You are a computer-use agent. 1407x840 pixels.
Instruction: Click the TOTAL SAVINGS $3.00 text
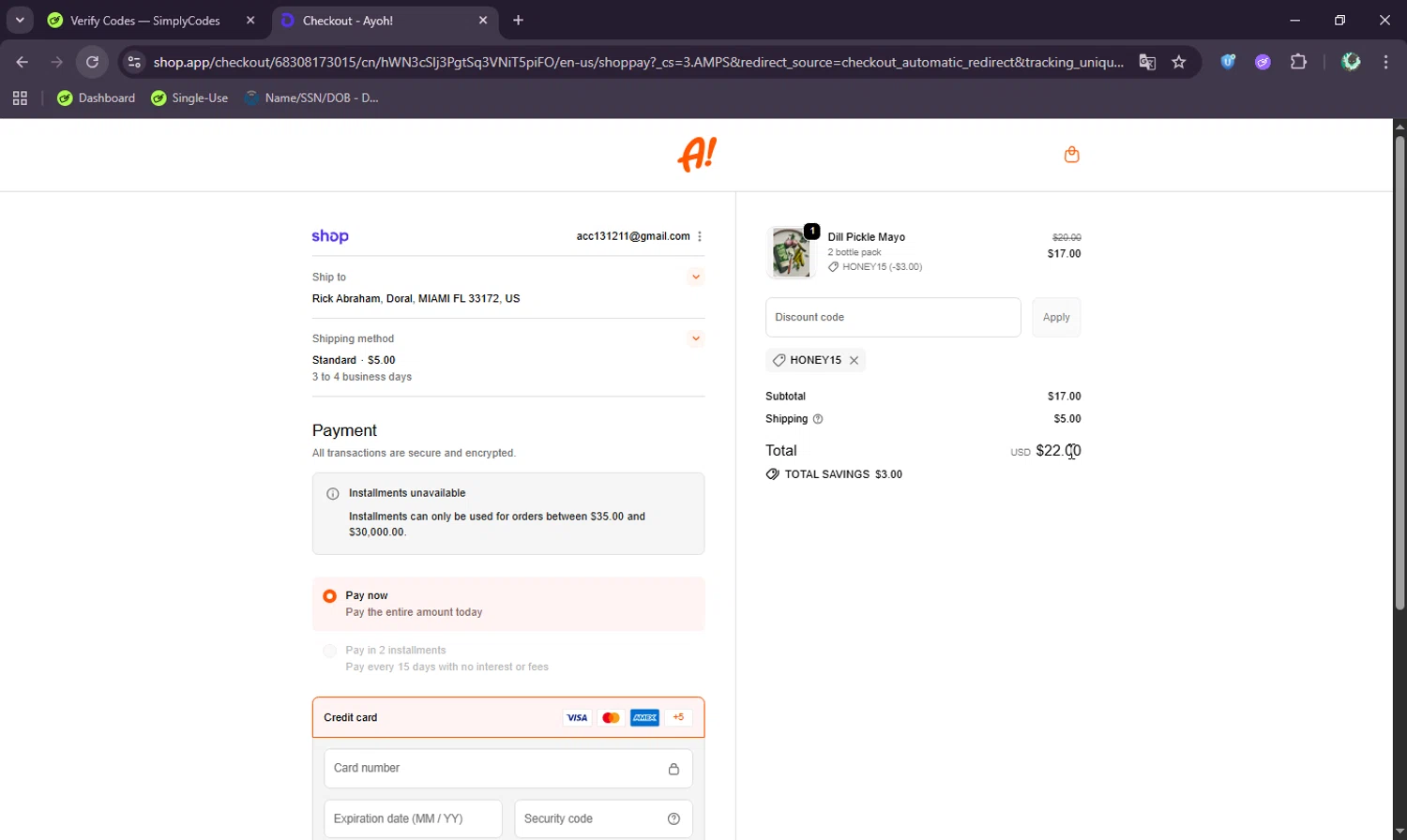(843, 474)
